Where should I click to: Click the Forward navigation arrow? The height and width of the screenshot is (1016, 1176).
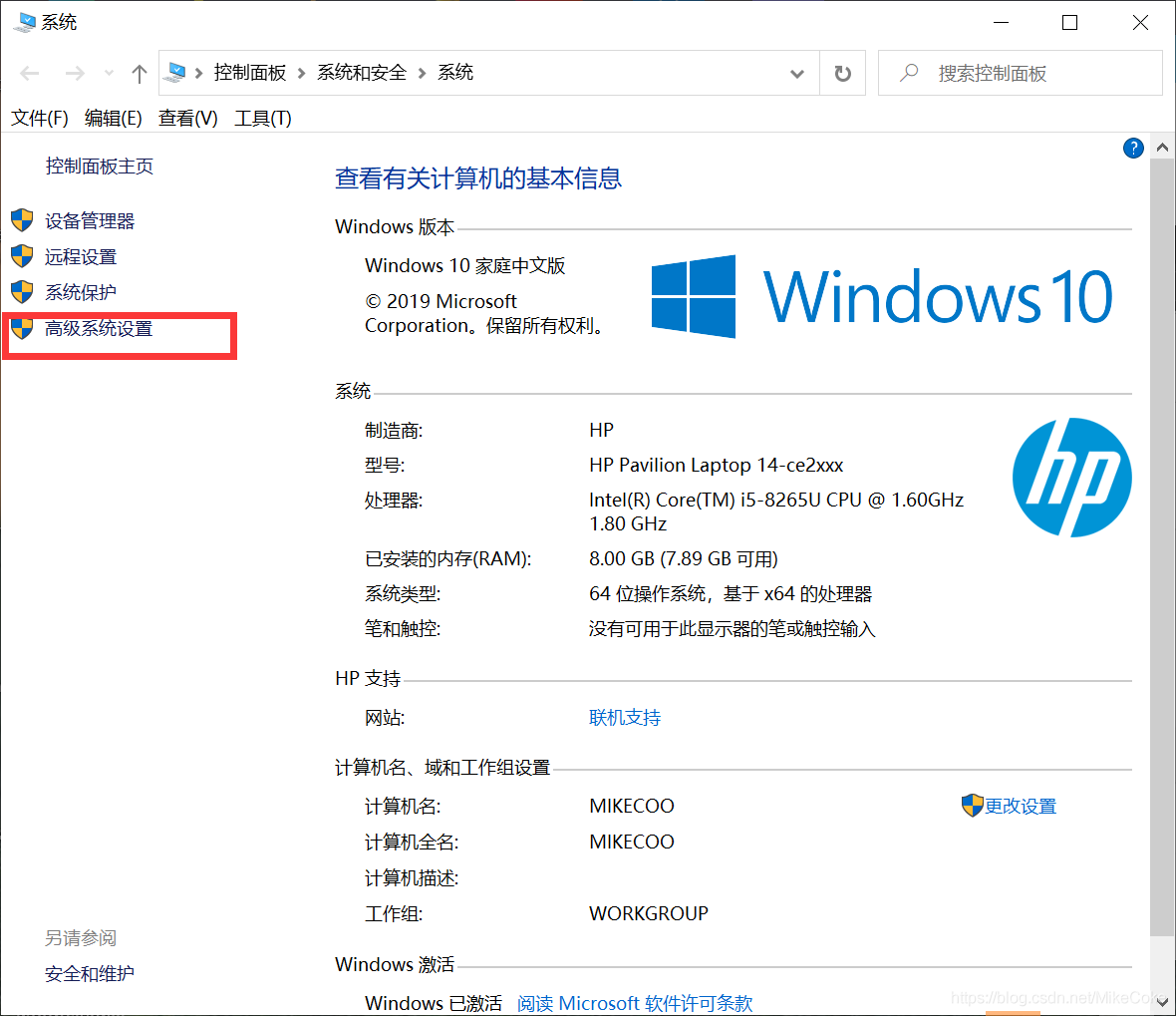pos(75,73)
